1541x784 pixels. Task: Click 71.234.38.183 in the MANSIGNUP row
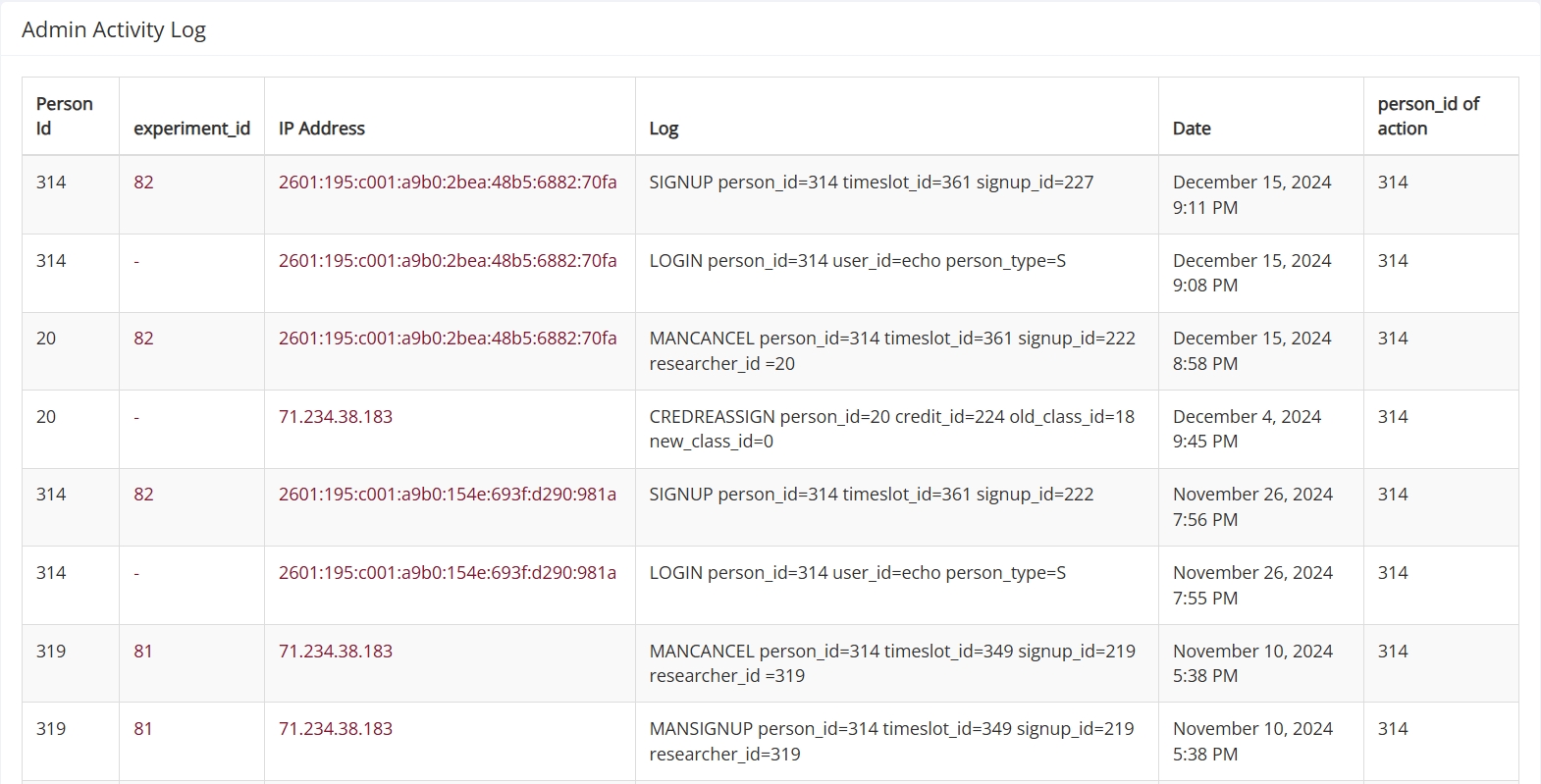coord(336,728)
